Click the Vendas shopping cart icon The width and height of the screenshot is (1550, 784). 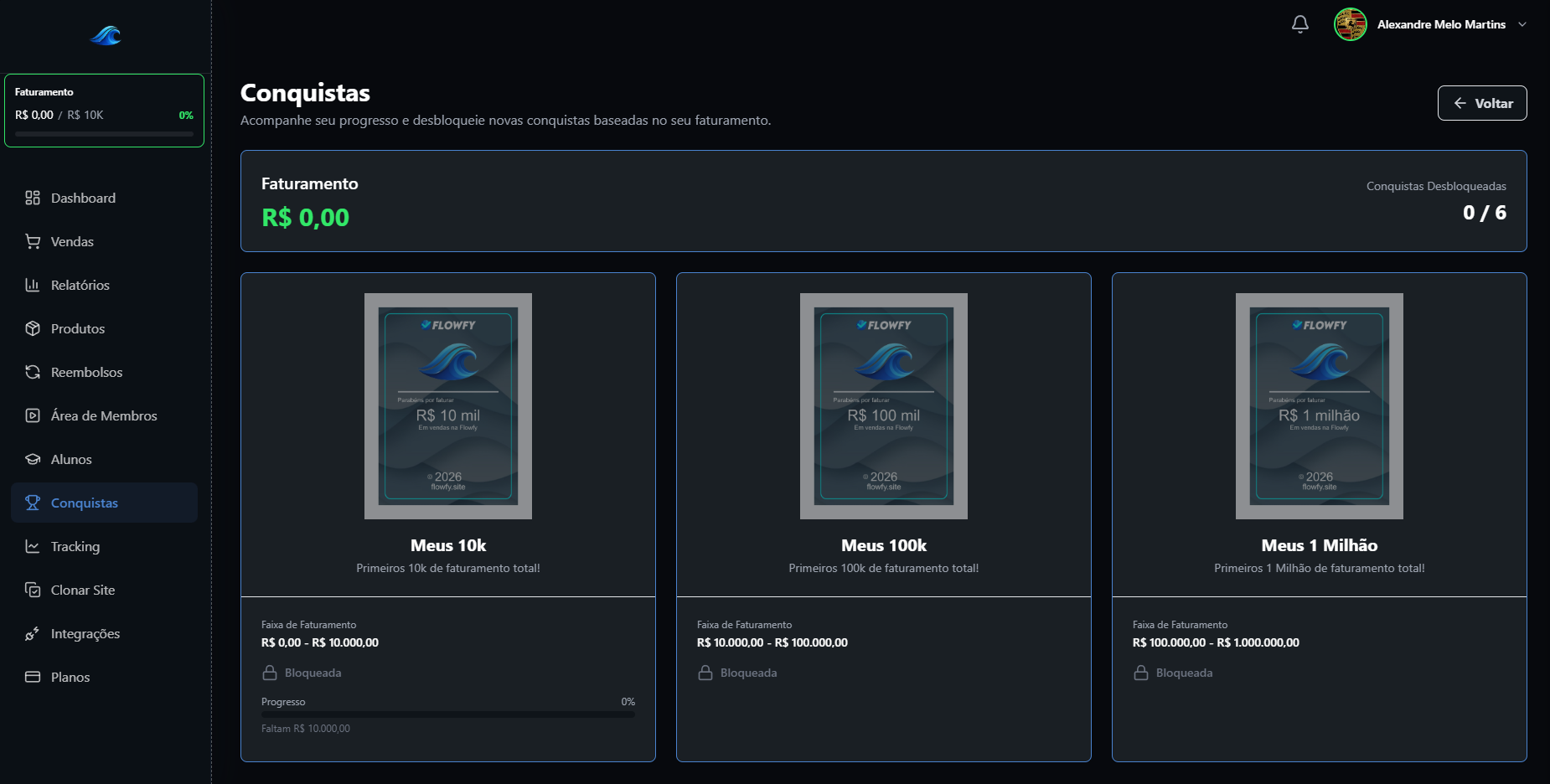point(33,241)
